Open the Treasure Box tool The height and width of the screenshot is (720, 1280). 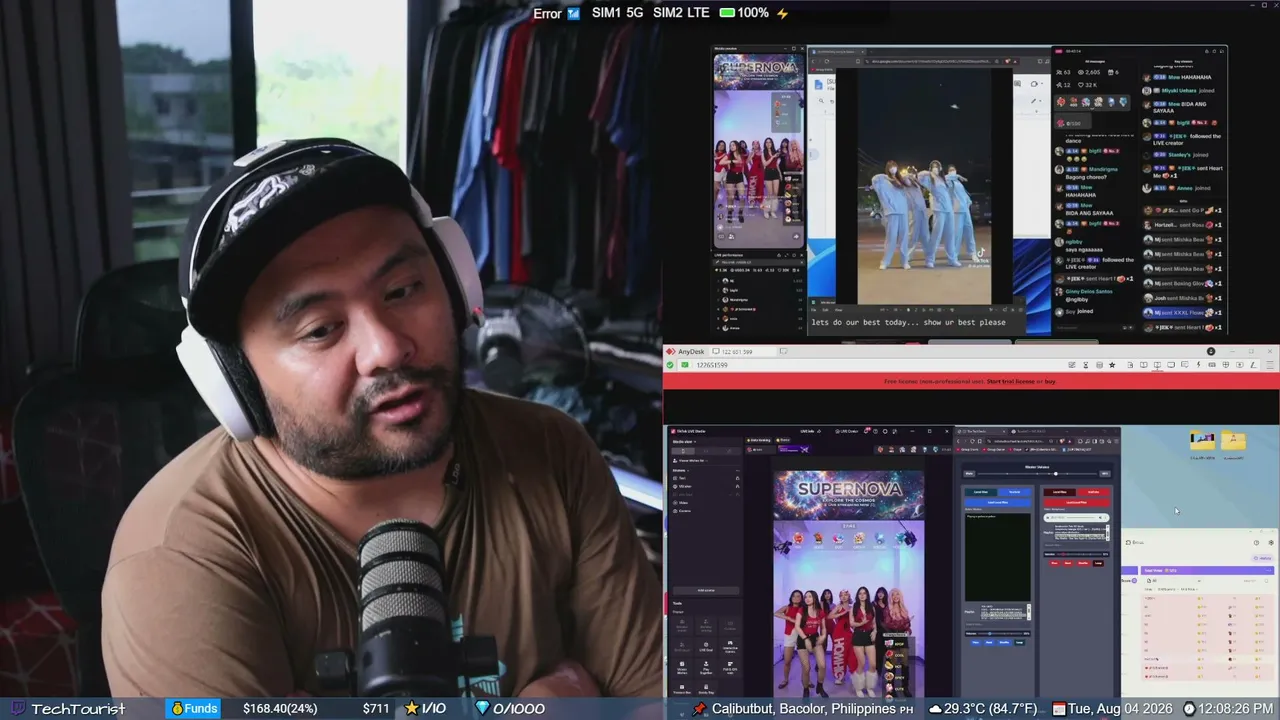[x=682, y=689]
